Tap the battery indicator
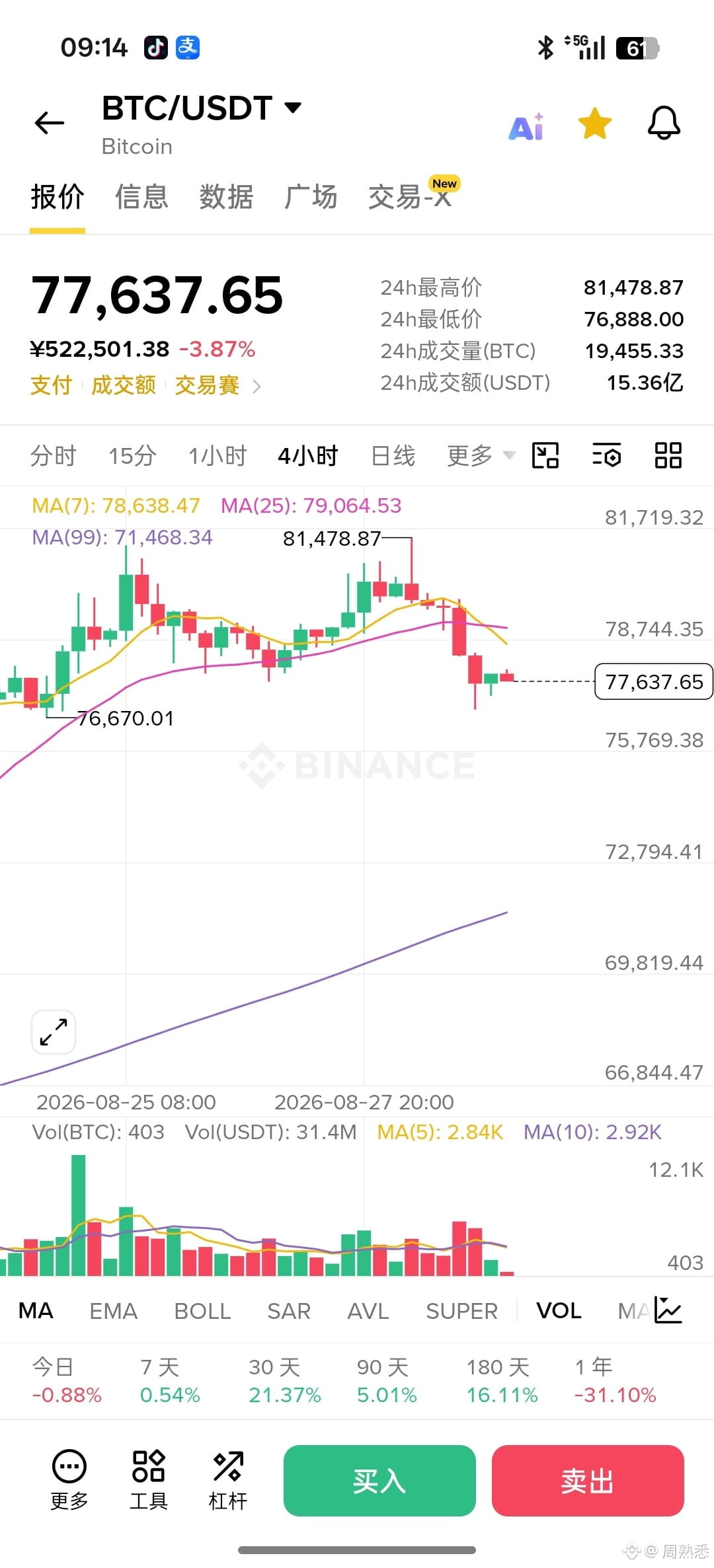This screenshot has width=714, height=1568. click(637, 48)
